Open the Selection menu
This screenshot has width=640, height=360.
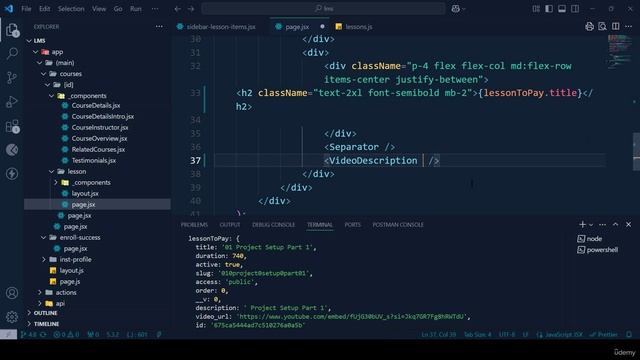click(71, 9)
